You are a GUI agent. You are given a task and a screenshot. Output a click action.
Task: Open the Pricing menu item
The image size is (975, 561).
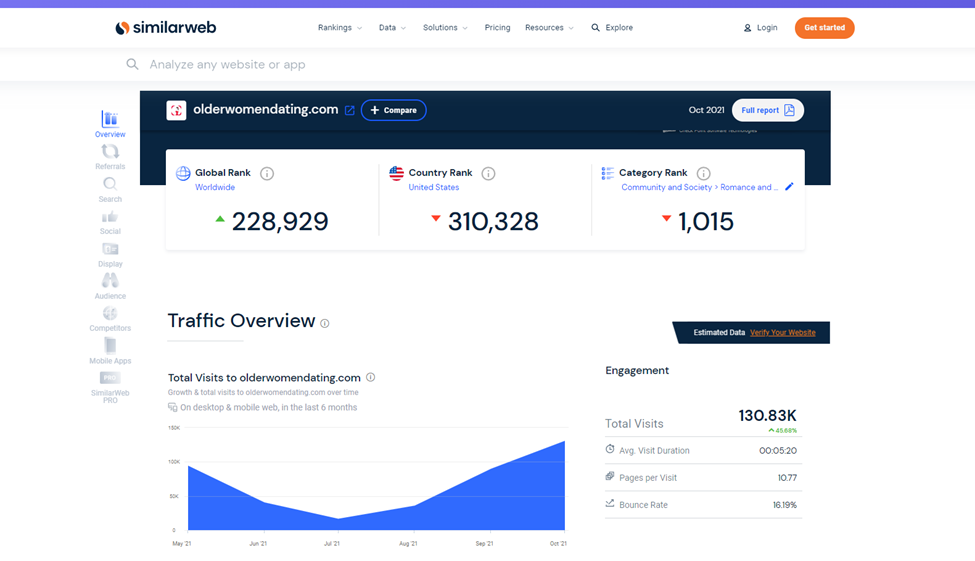pyautogui.click(x=497, y=28)
